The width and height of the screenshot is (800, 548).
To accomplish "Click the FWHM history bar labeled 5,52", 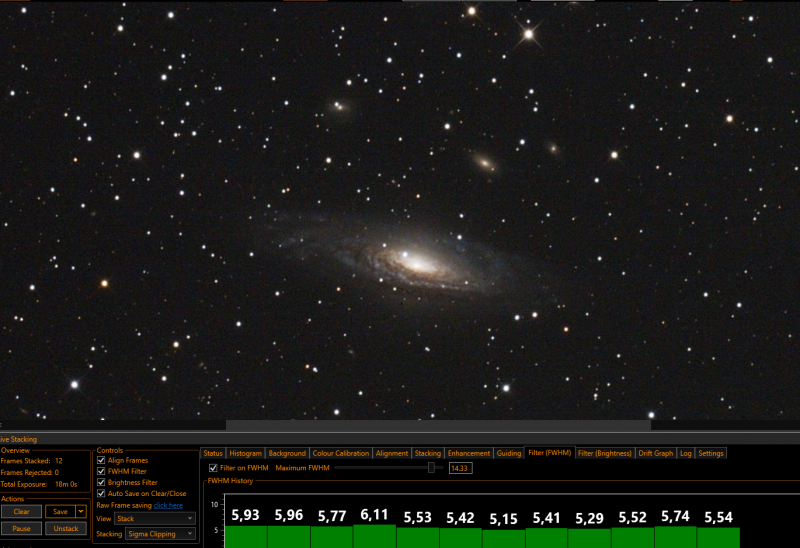I will 633,538.
